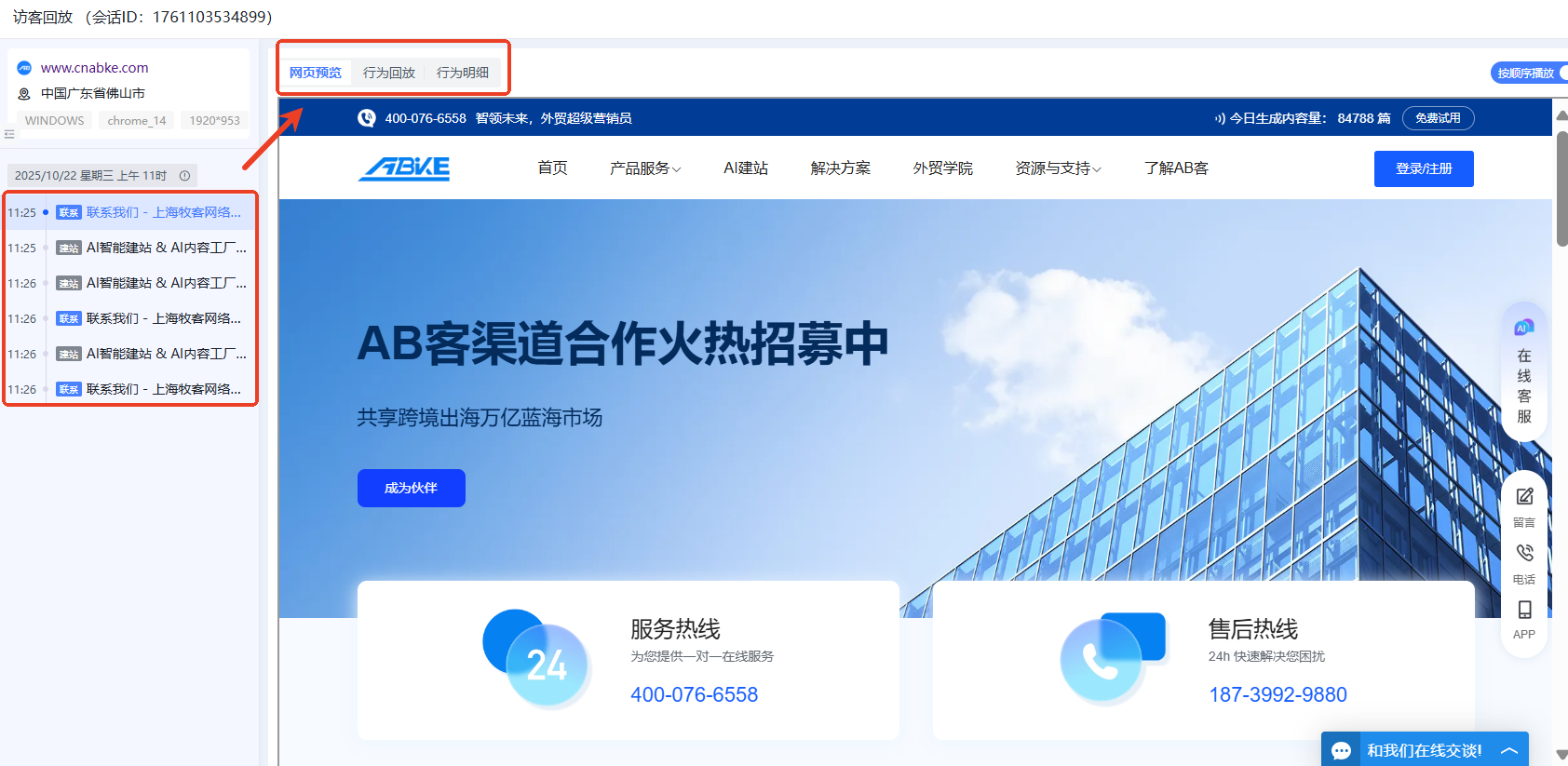Open the AI 在线客服 floating widget
Image resolution: width=1568 pixels, height=766 pixels.
(x=1524, y=372)
